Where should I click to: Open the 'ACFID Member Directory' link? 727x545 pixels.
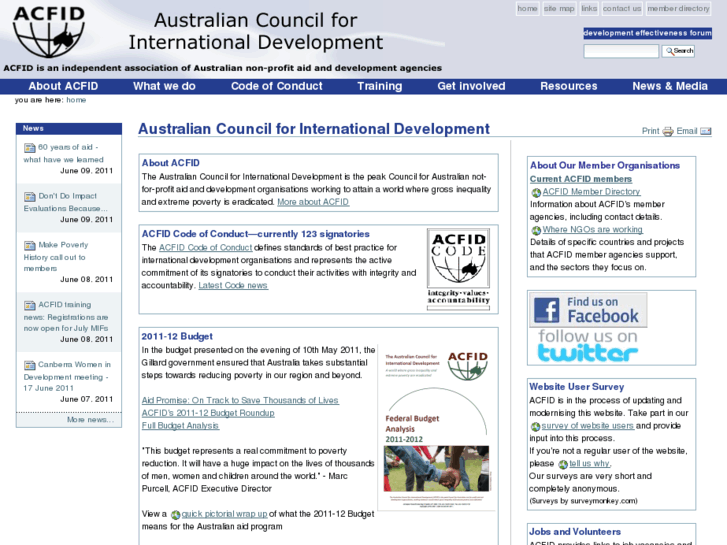[x=592, y=192]
